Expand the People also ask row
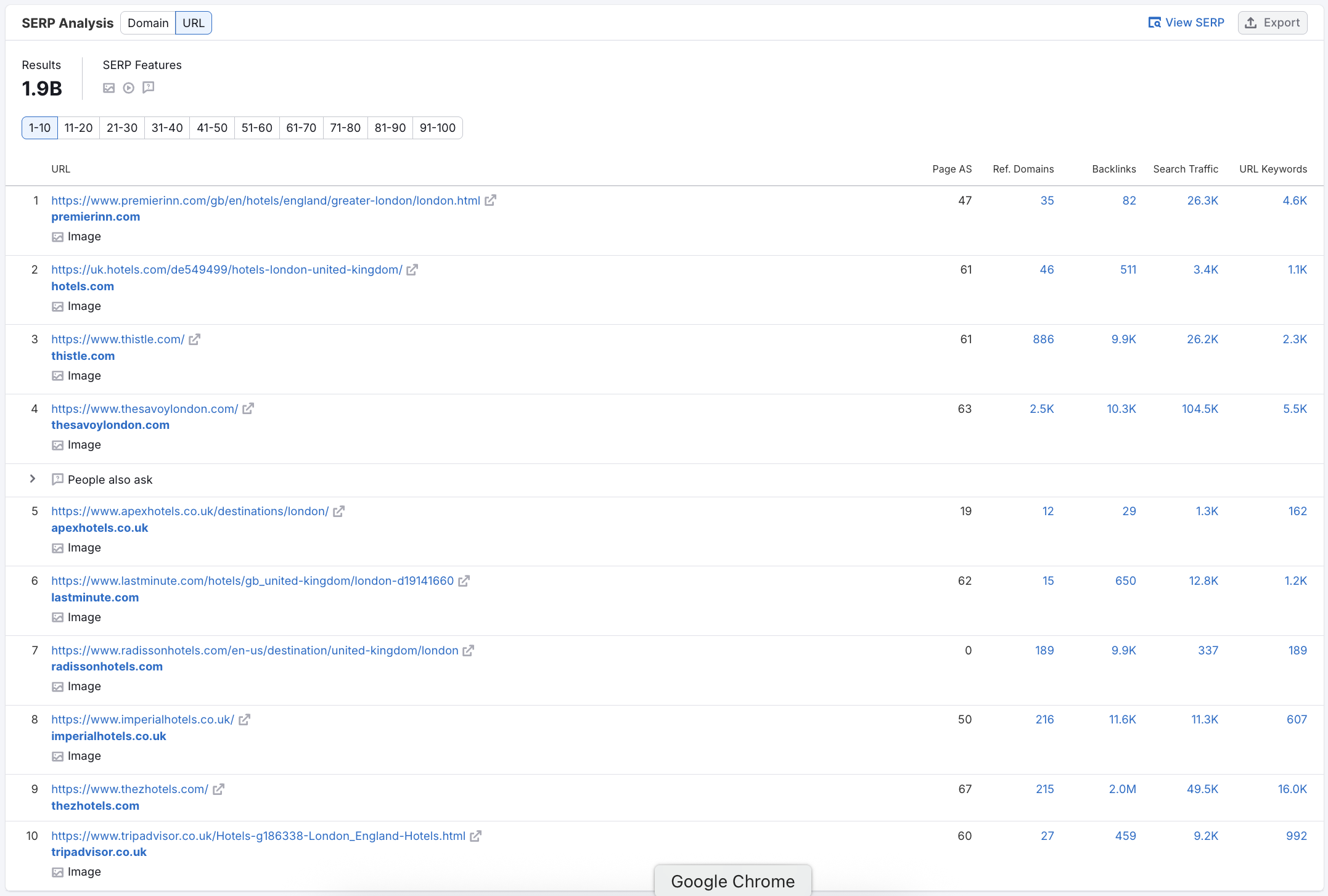The image size is (1328, 896). click(33, 479)
